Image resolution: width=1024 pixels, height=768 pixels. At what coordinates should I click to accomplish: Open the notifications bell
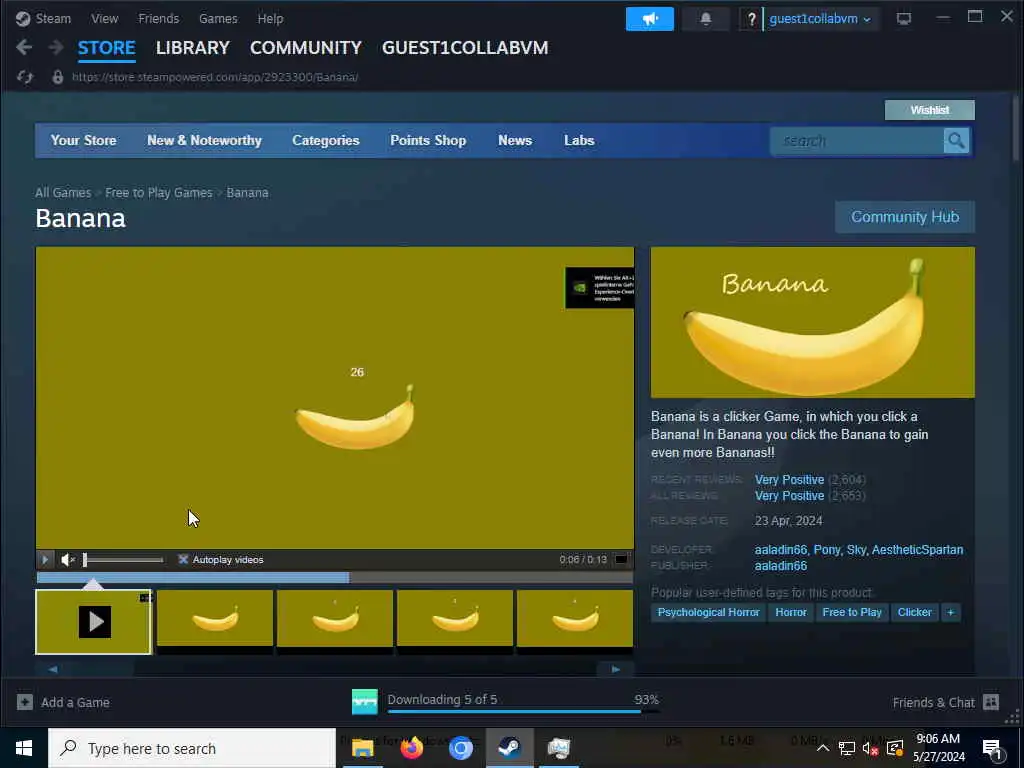[705, 19]
